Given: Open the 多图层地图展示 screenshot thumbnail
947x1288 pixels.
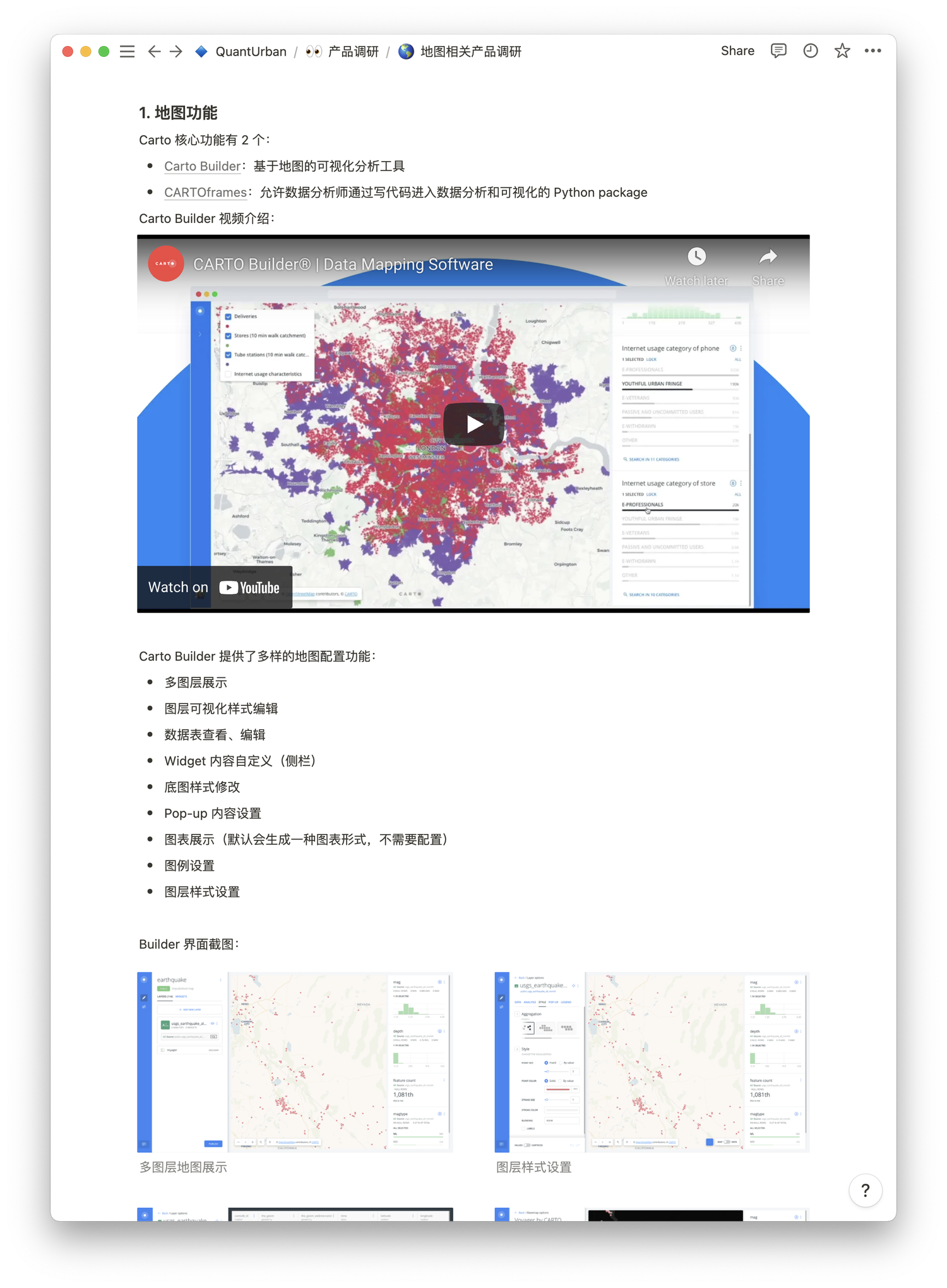Looking at the screenshot, I should (x=295, y=1062).
